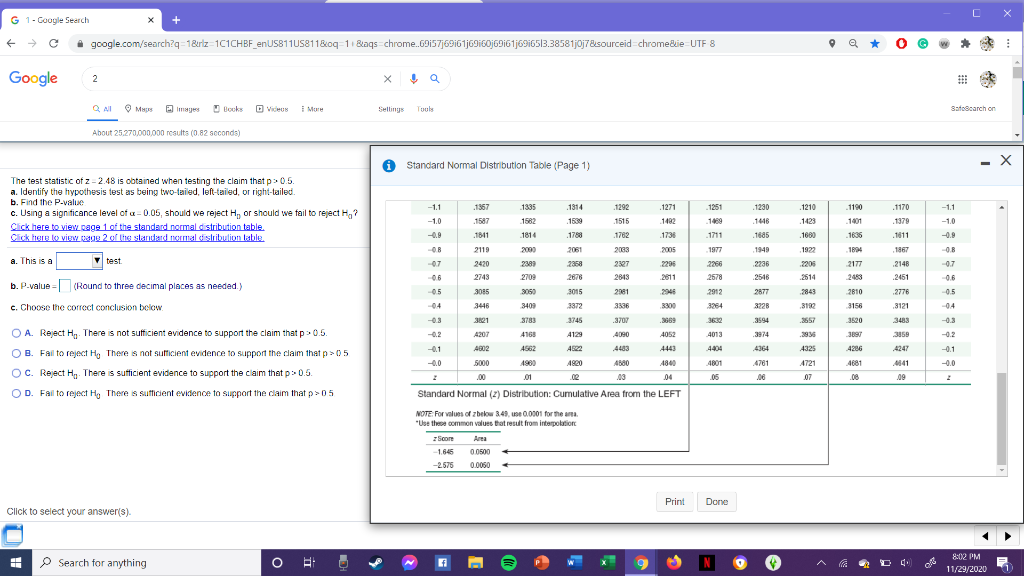1024x576 pixels.
Task: Start voice search with microphone icon
Action: pyautogui.click(x=413, y=79)
